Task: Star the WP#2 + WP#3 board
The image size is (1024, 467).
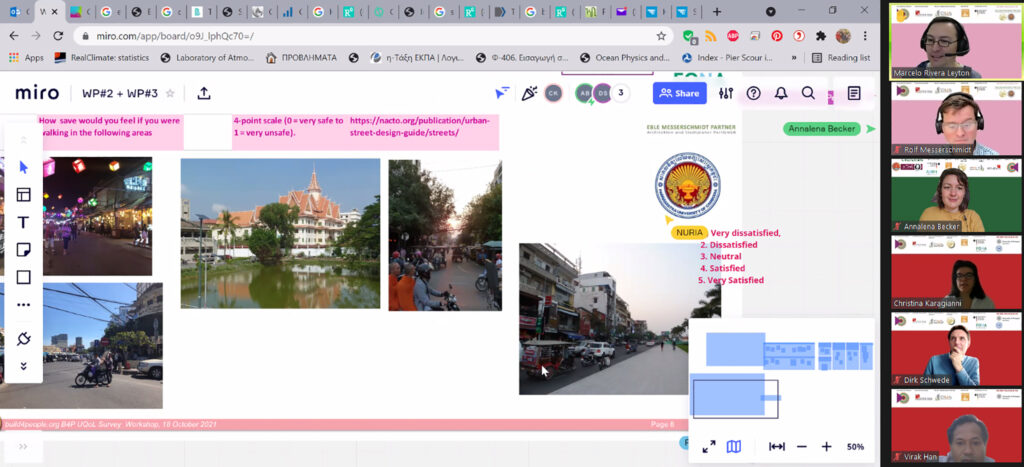Action: (x=170, y=93)
